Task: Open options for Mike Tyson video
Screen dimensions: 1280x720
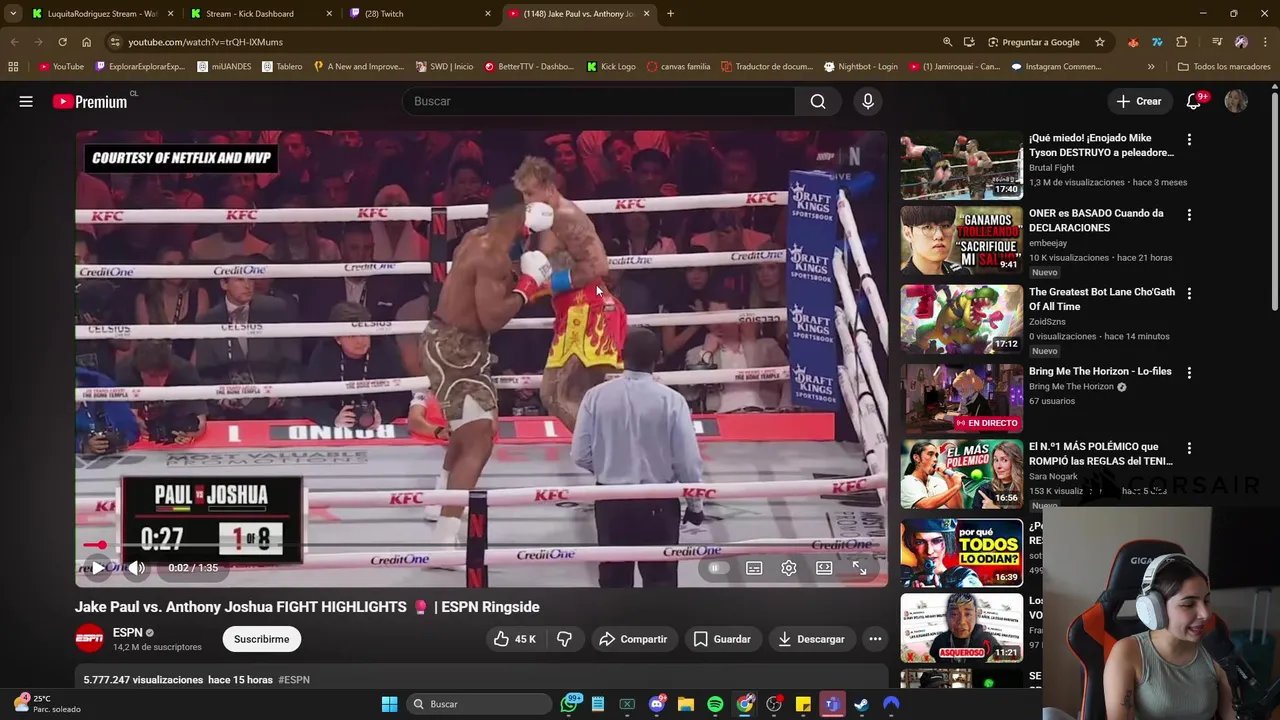Action: (1189, 140)
